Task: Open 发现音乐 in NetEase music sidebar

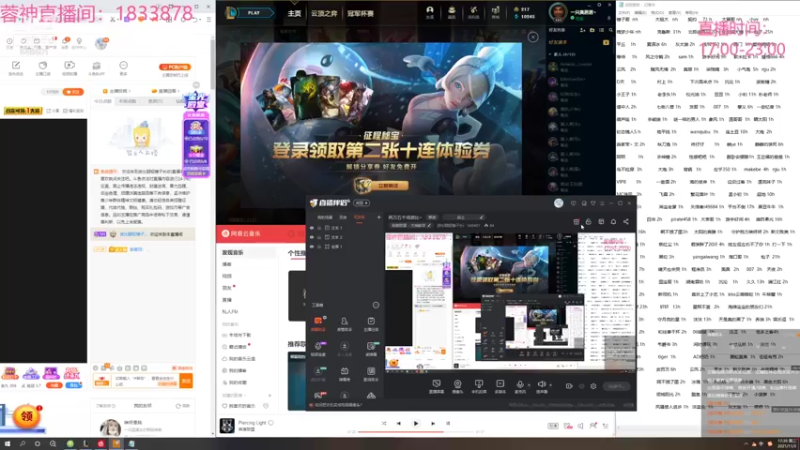Action: coord(233,253)
